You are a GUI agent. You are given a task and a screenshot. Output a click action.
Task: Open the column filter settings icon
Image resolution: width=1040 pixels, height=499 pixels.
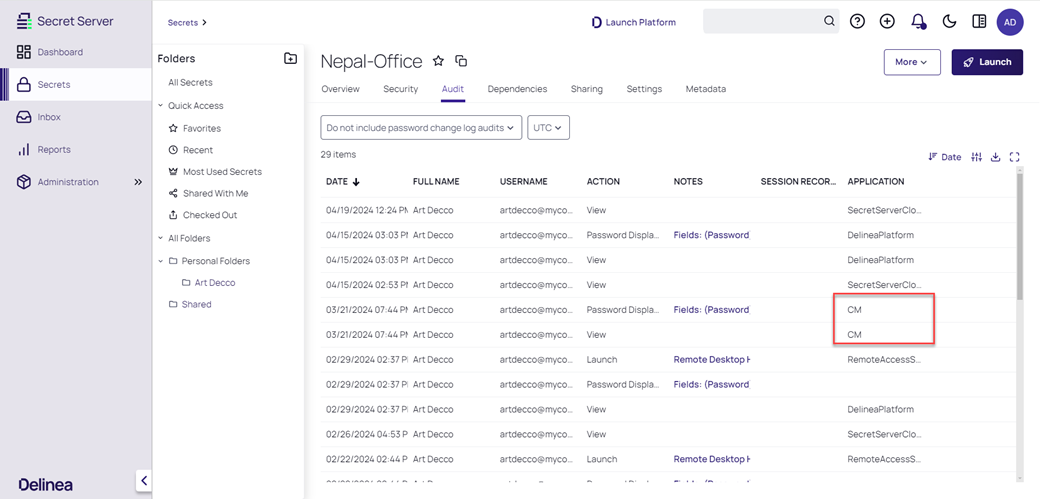pos(977,157)
